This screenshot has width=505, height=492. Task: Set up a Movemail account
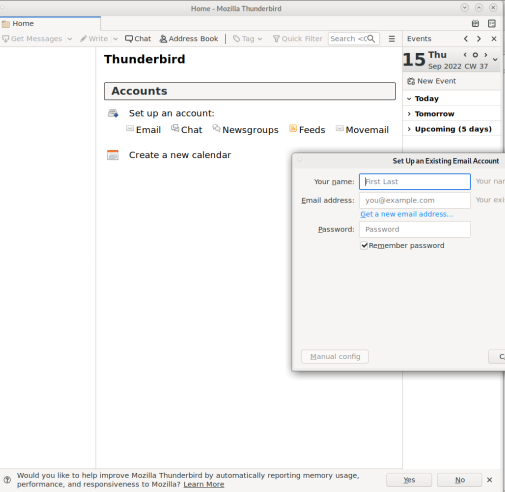(362, 130)
